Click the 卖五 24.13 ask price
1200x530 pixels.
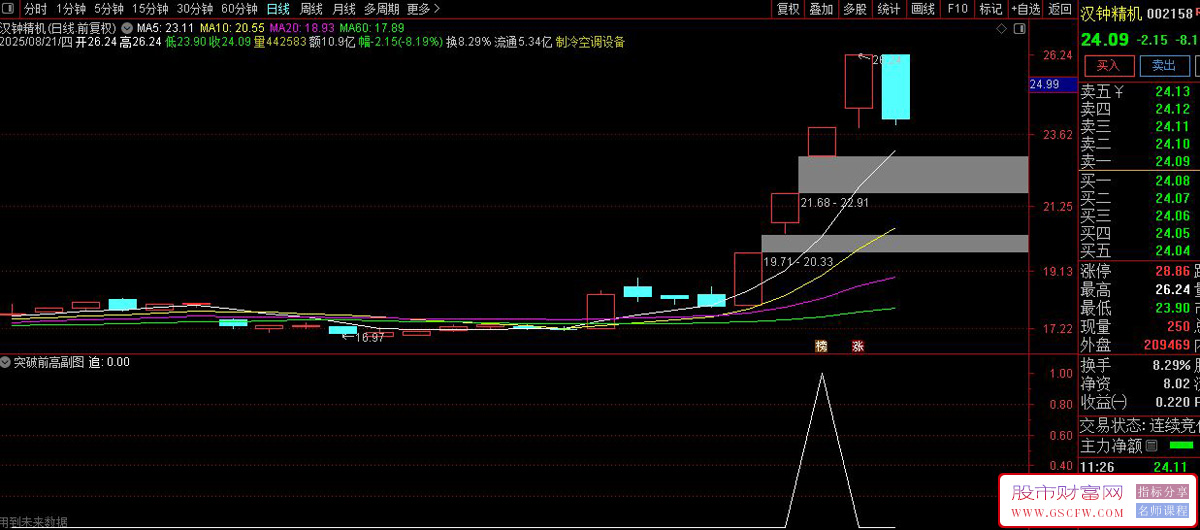pyautogui.click(x=1172, y=92)
